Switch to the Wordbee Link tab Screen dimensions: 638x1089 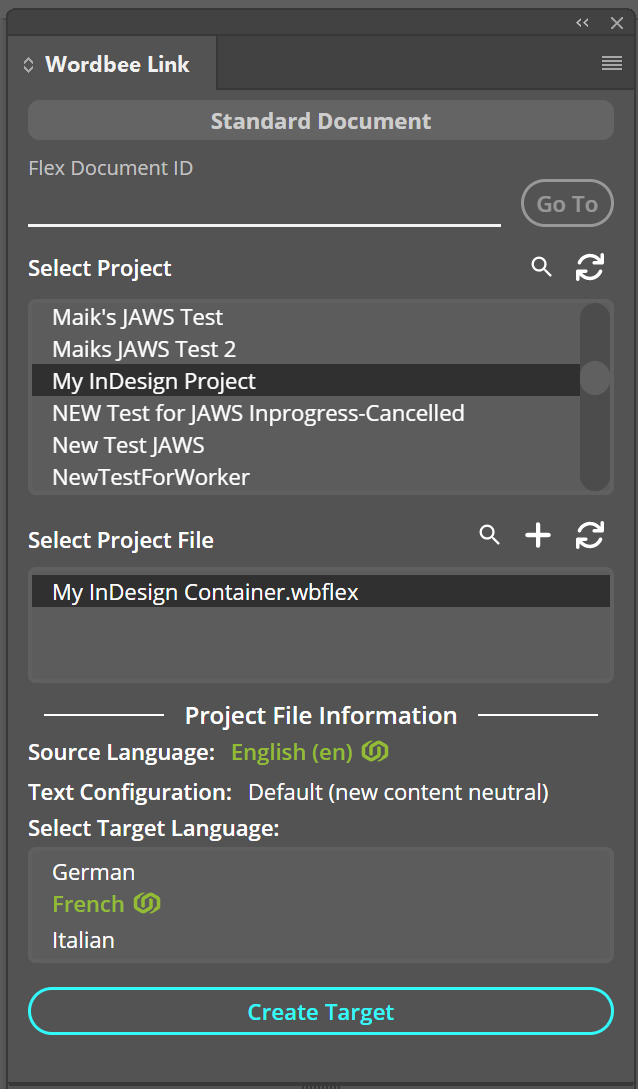point(117,65)
